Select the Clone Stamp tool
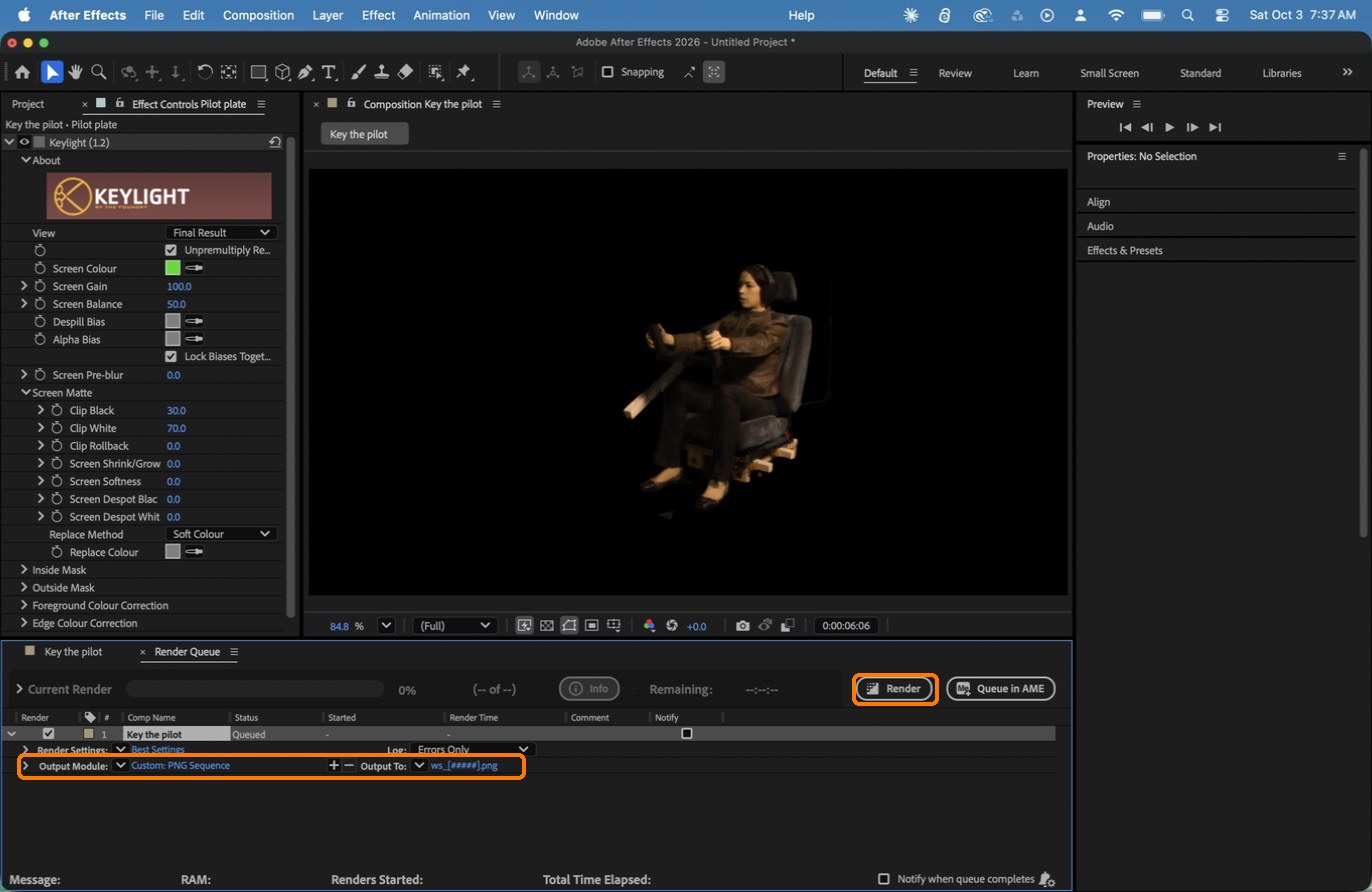This screenshot has height=892, width=1372. pos(381,72)
